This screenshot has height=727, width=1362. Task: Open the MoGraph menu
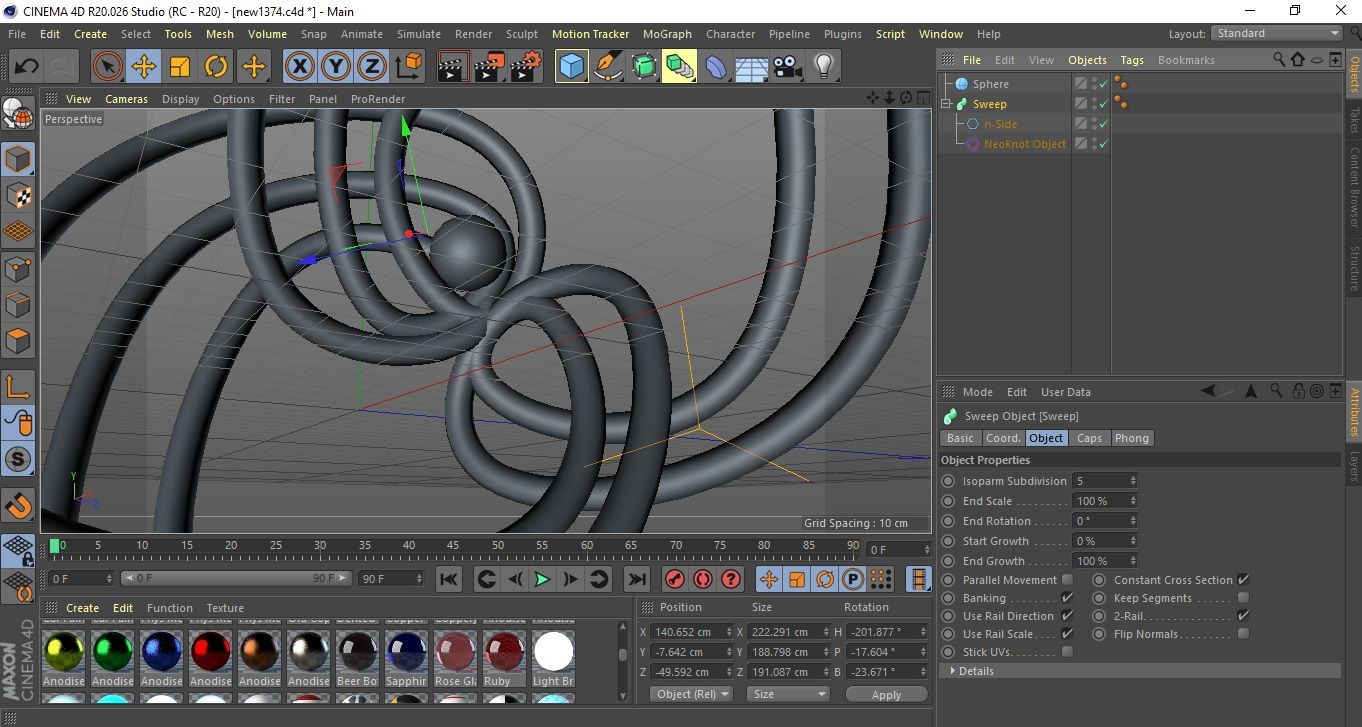point(667,34)
